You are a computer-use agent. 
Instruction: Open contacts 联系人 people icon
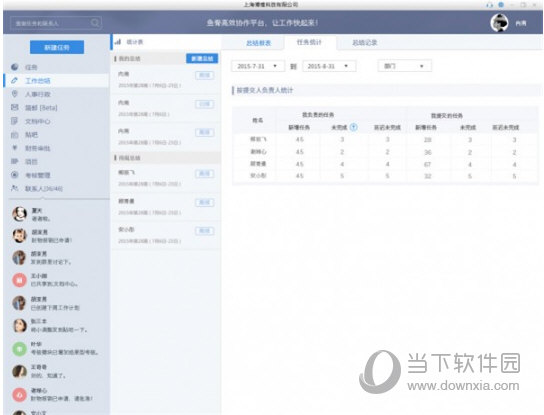15,188
